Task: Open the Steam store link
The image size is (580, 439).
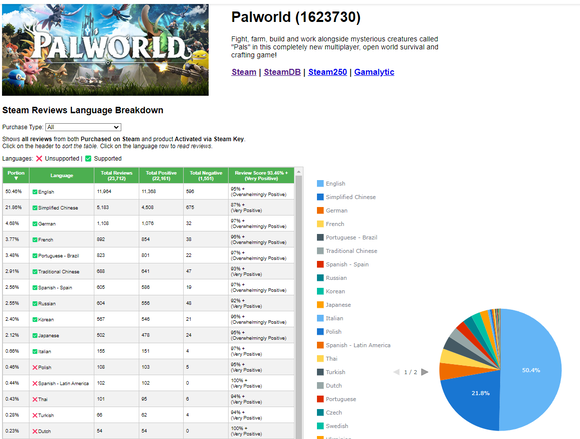Action: [x=244, y=72]
